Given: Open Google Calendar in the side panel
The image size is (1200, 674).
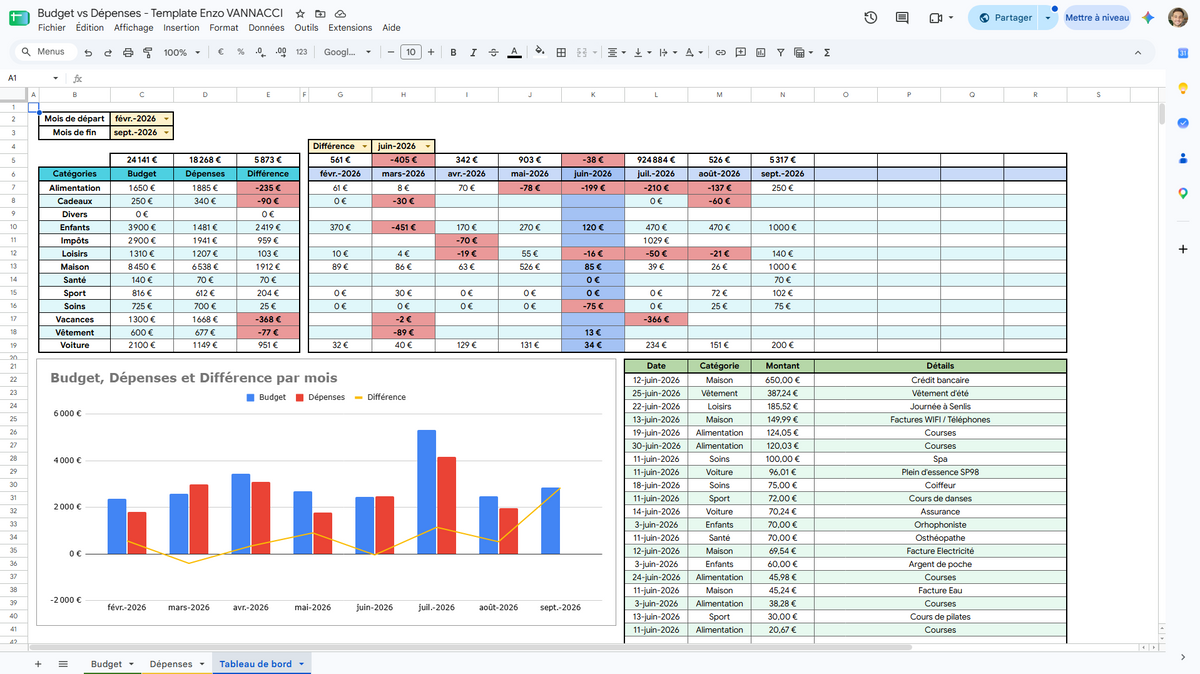Looking at the screenshot, I should tap(1182, 52).
